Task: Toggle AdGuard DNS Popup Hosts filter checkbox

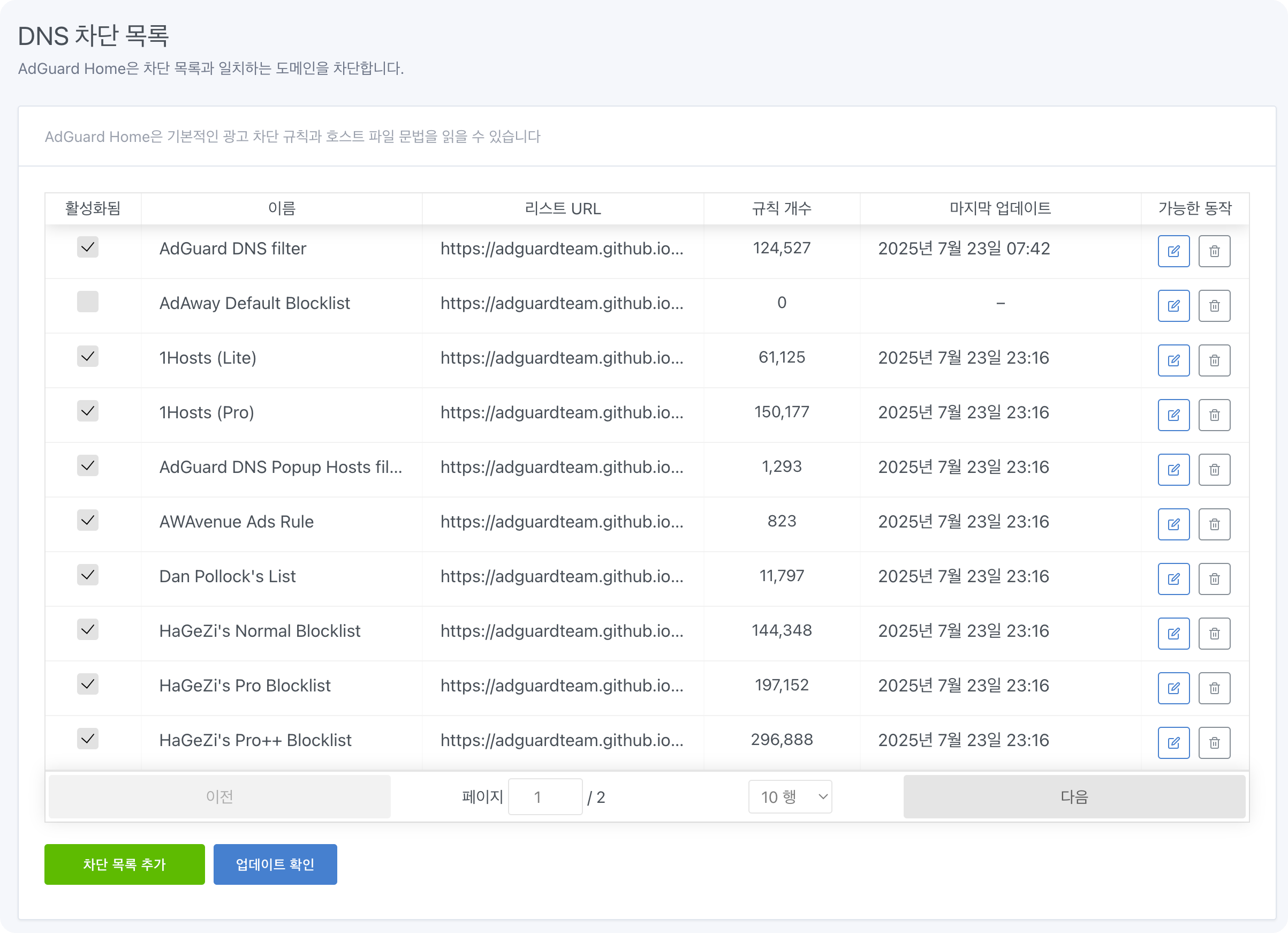Action: point(87,465)
